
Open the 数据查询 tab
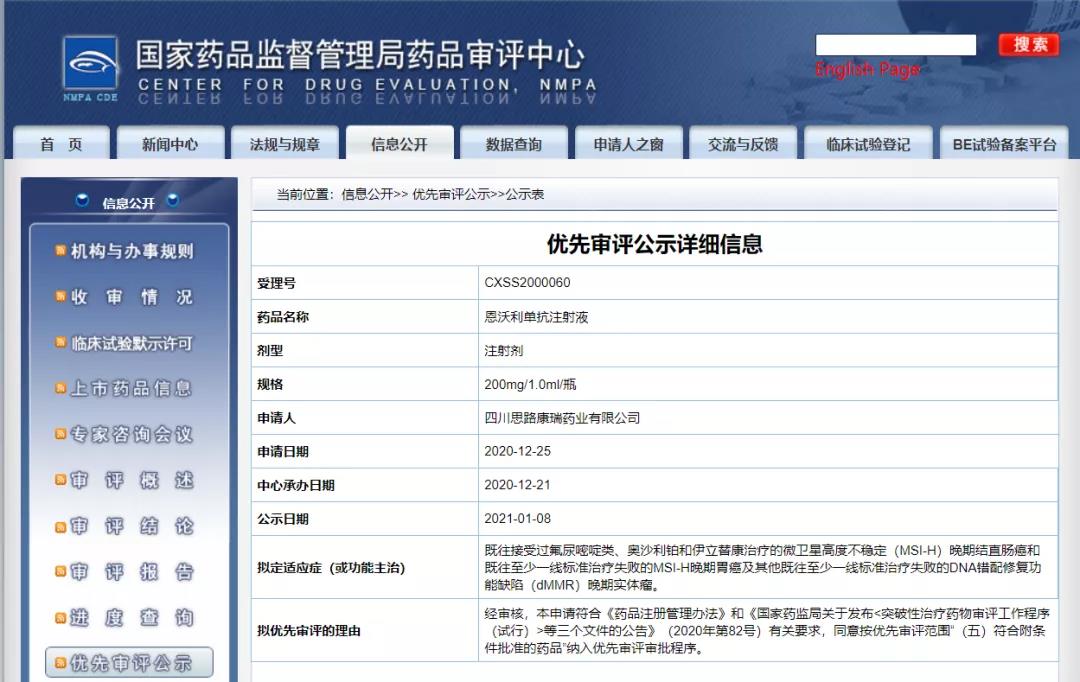pos(514,143)
